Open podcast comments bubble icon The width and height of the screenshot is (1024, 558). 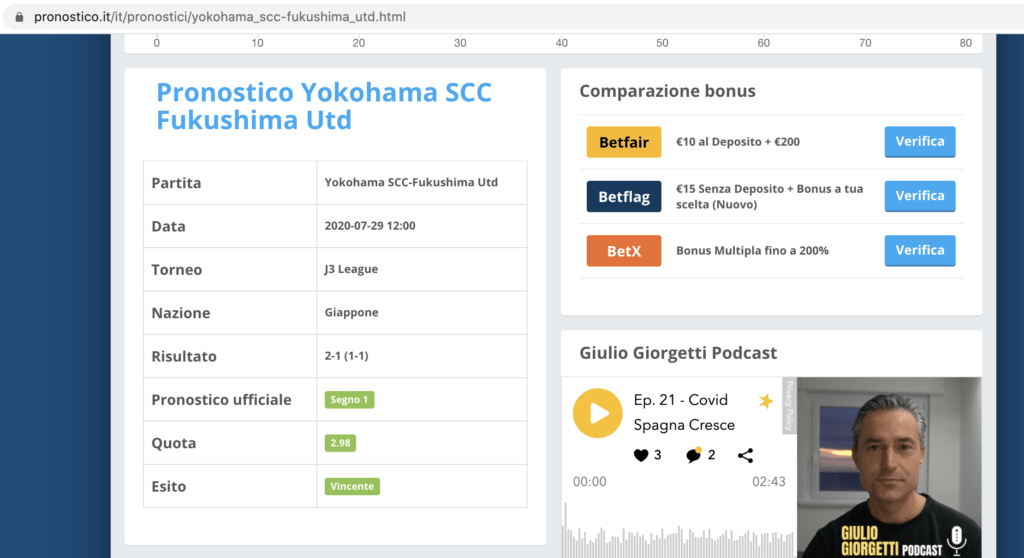click(x=694, y=455)
